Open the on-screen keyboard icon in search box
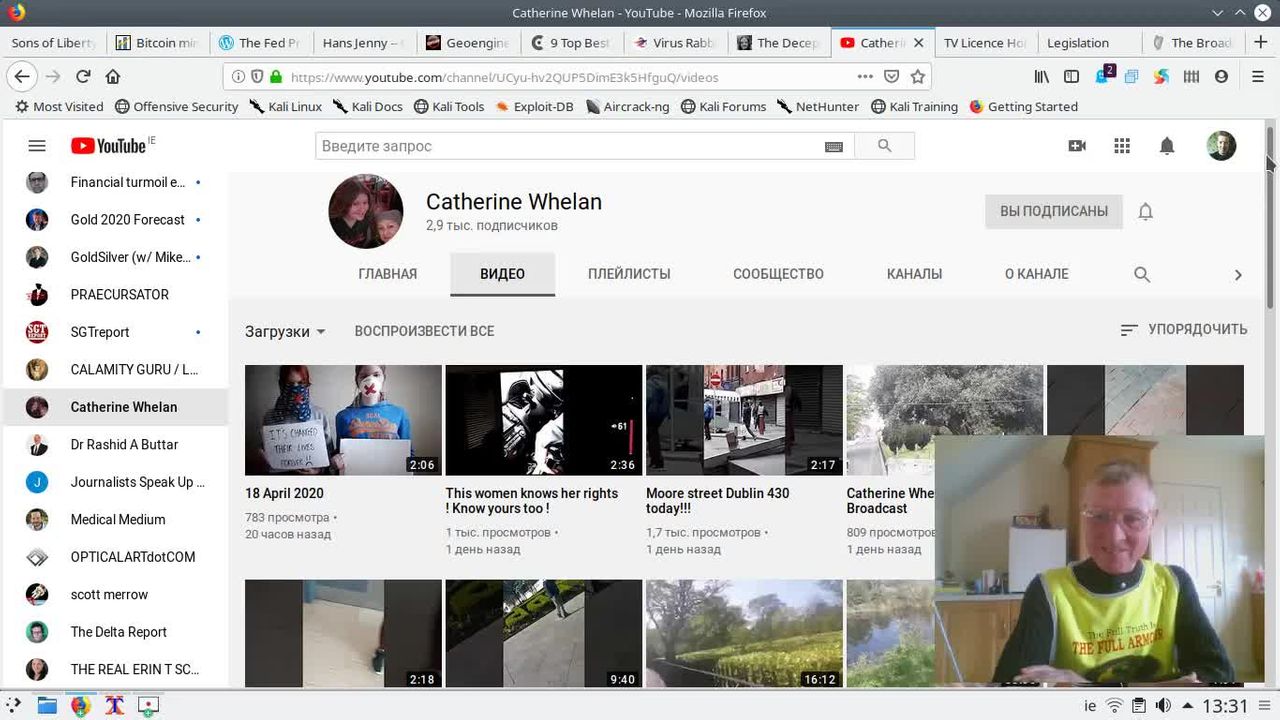Viewport: 1280px width, 720px height. click(833, 147)
